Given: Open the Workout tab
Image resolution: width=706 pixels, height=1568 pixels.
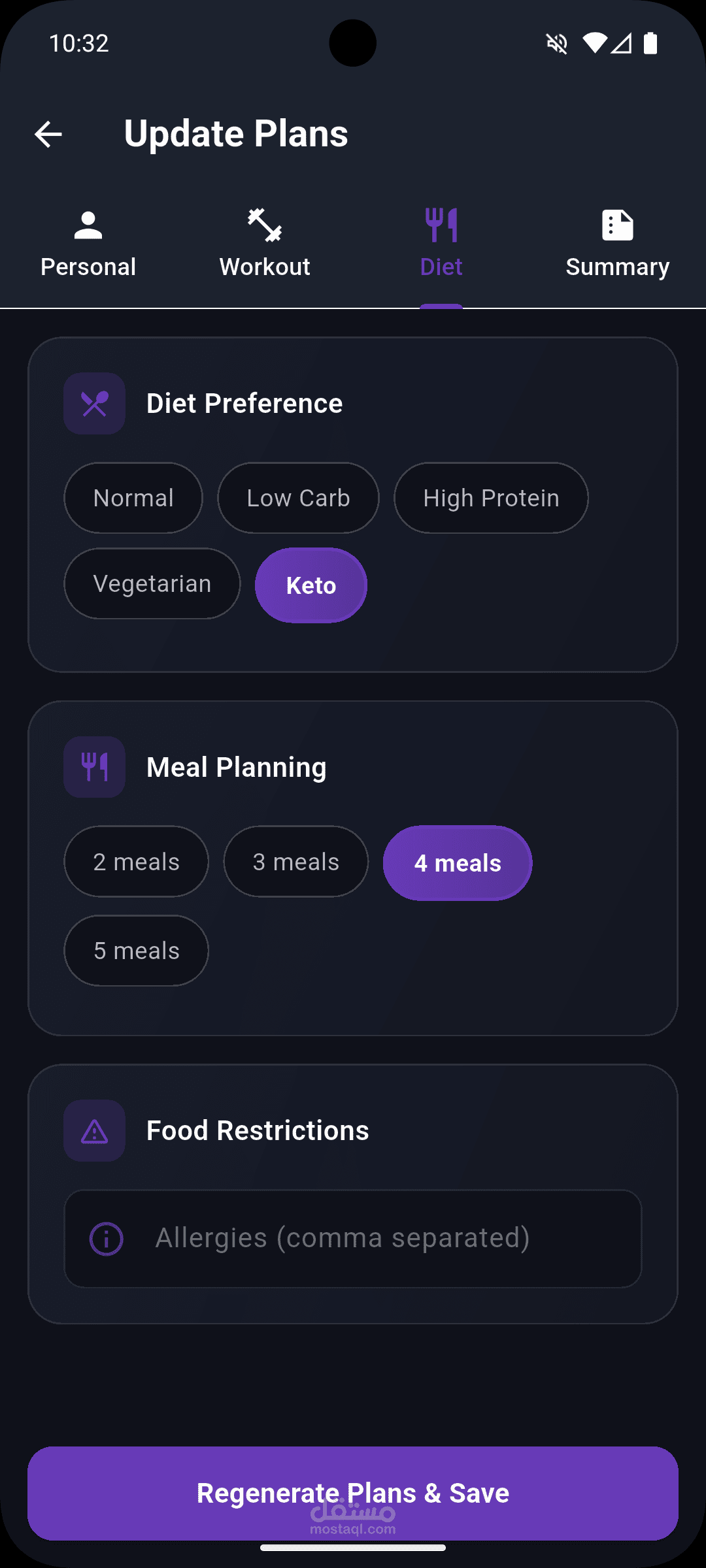Looking at the screenshot, I should (x=265, y=244).
